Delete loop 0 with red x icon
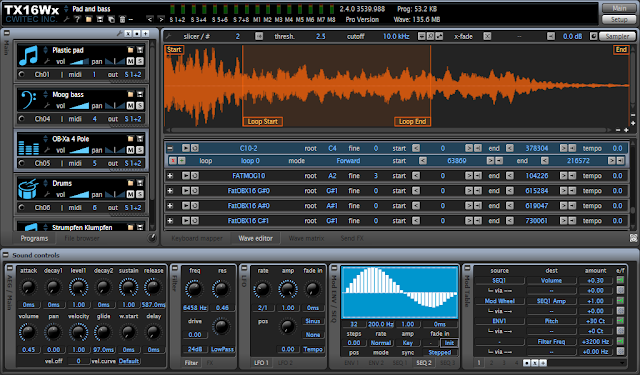This screenshot has width=640, height=375. coord(173,161)
